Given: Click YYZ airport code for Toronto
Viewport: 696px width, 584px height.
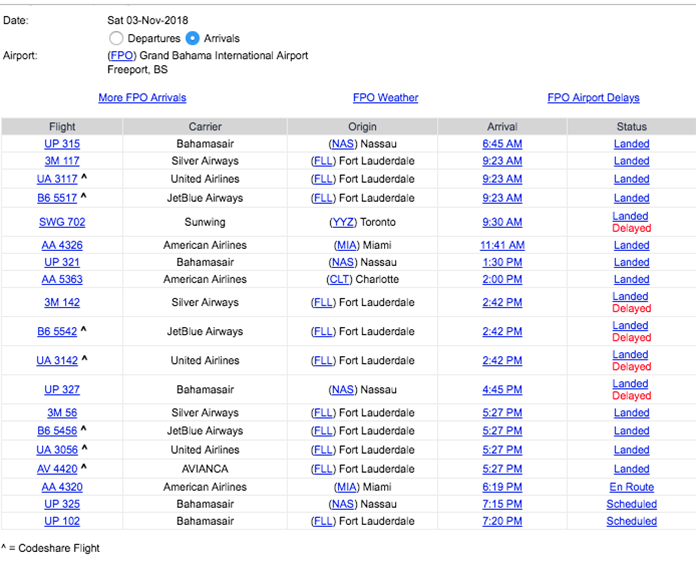Looking at the screenshot, I should 343,222.
